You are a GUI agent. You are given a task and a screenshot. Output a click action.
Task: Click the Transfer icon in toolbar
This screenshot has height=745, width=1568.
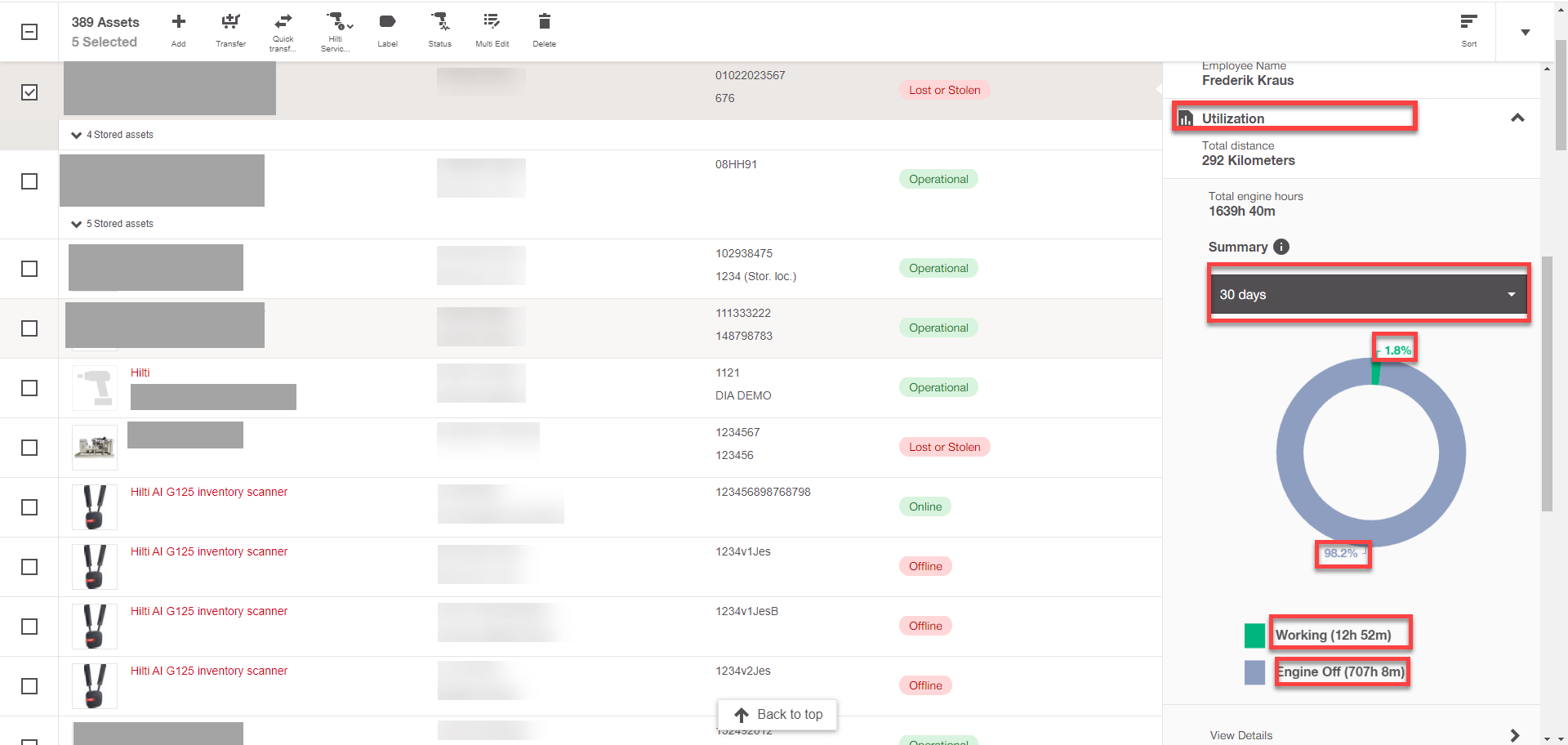(x=230, y=23)
